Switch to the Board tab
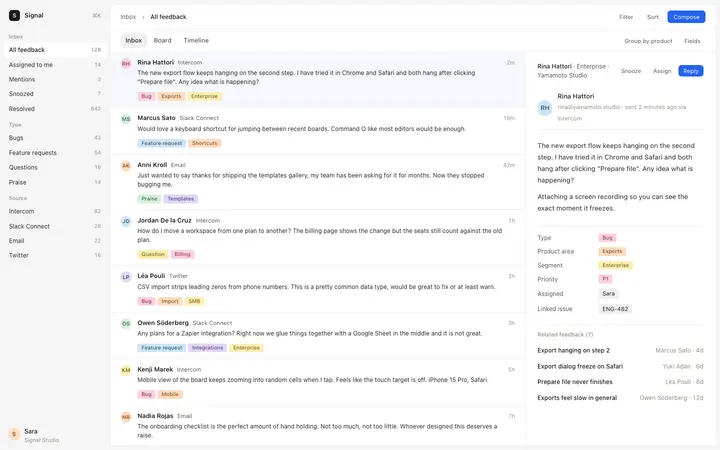The height and width of the screenshot is (450, 720). [162, 40]
